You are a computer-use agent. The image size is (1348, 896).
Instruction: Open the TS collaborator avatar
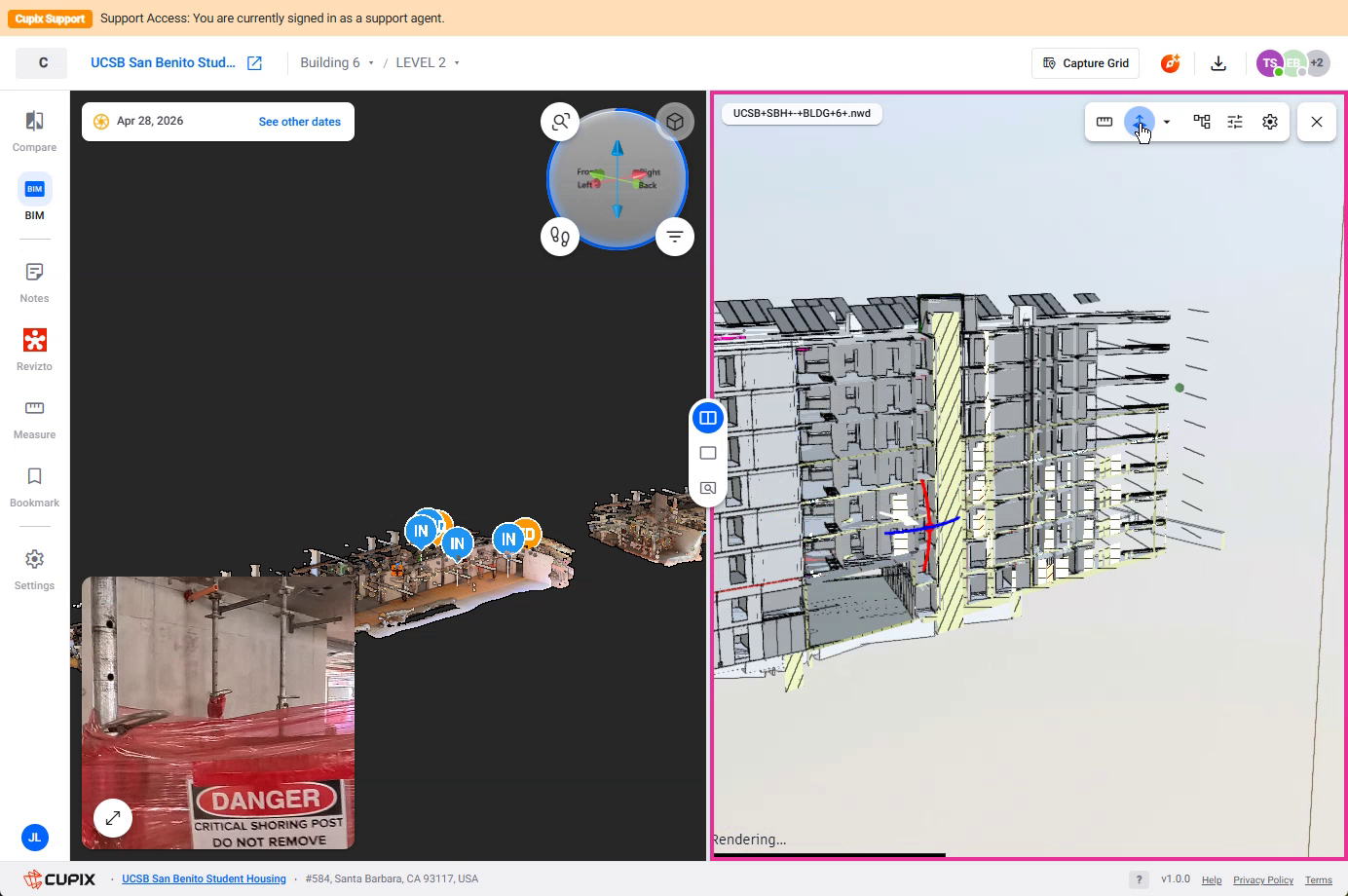[x=1269, y=63]
